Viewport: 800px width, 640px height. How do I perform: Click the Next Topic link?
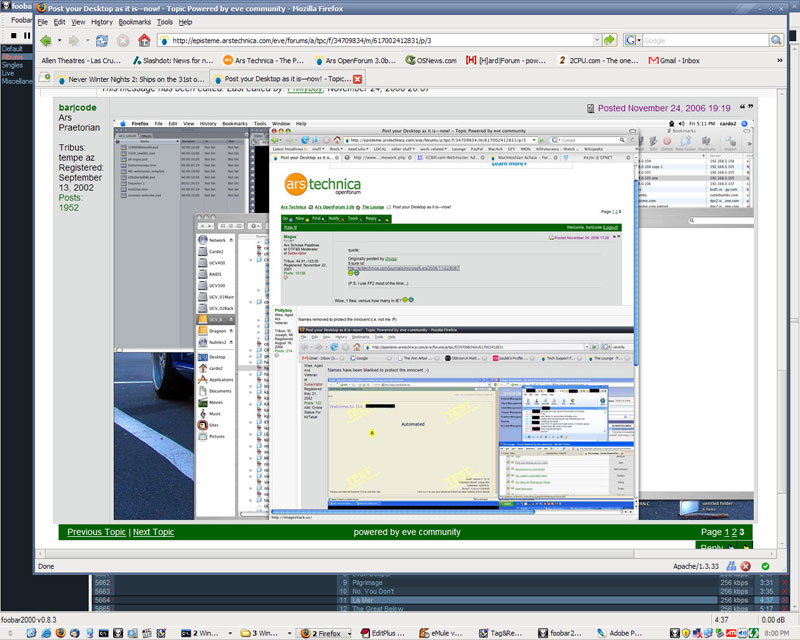(x=153, y=532)
